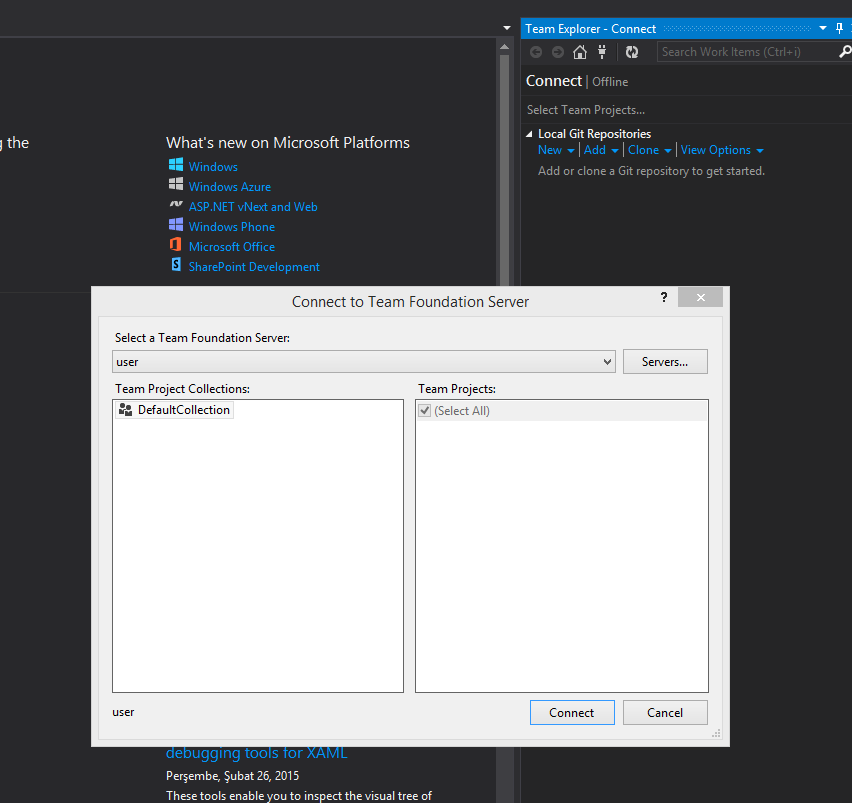
Task: Click 'Perşembe, Şubat 26, 2015' date text
Action: pos(233,776)
